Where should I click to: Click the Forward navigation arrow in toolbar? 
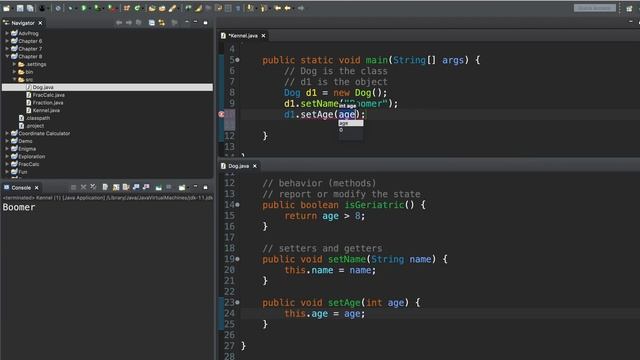[301, 8]
